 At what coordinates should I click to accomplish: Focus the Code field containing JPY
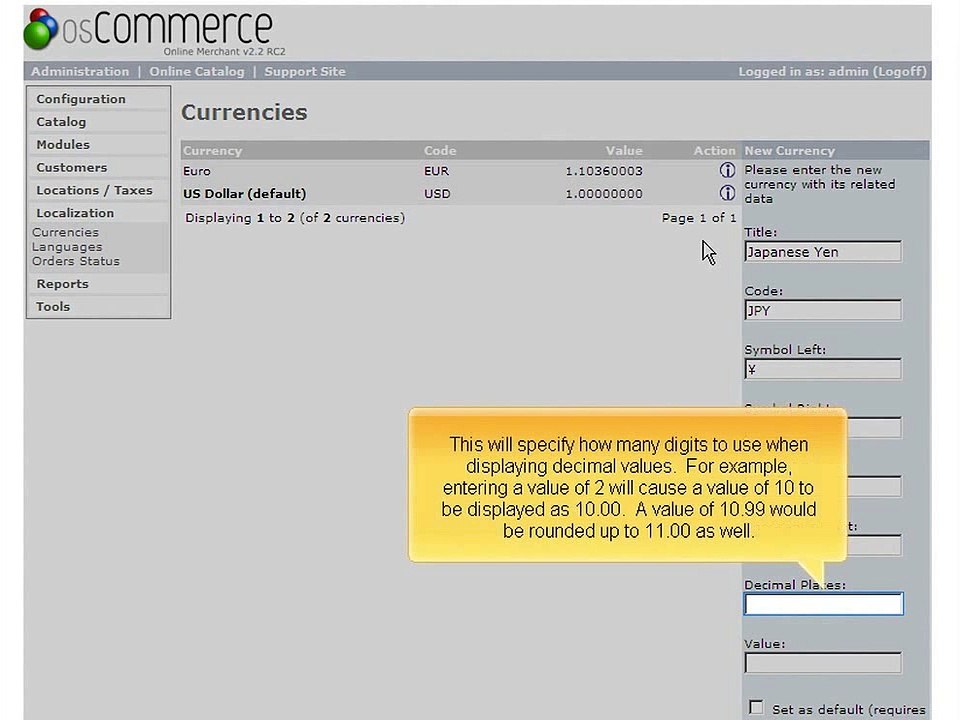click(823, 310)
